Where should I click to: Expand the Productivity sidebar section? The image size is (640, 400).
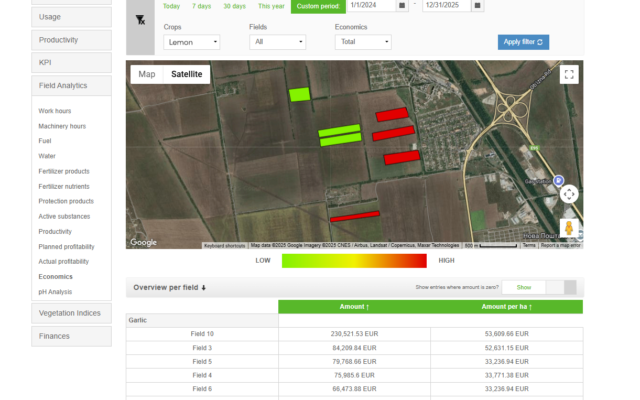[x=71, y=40]
